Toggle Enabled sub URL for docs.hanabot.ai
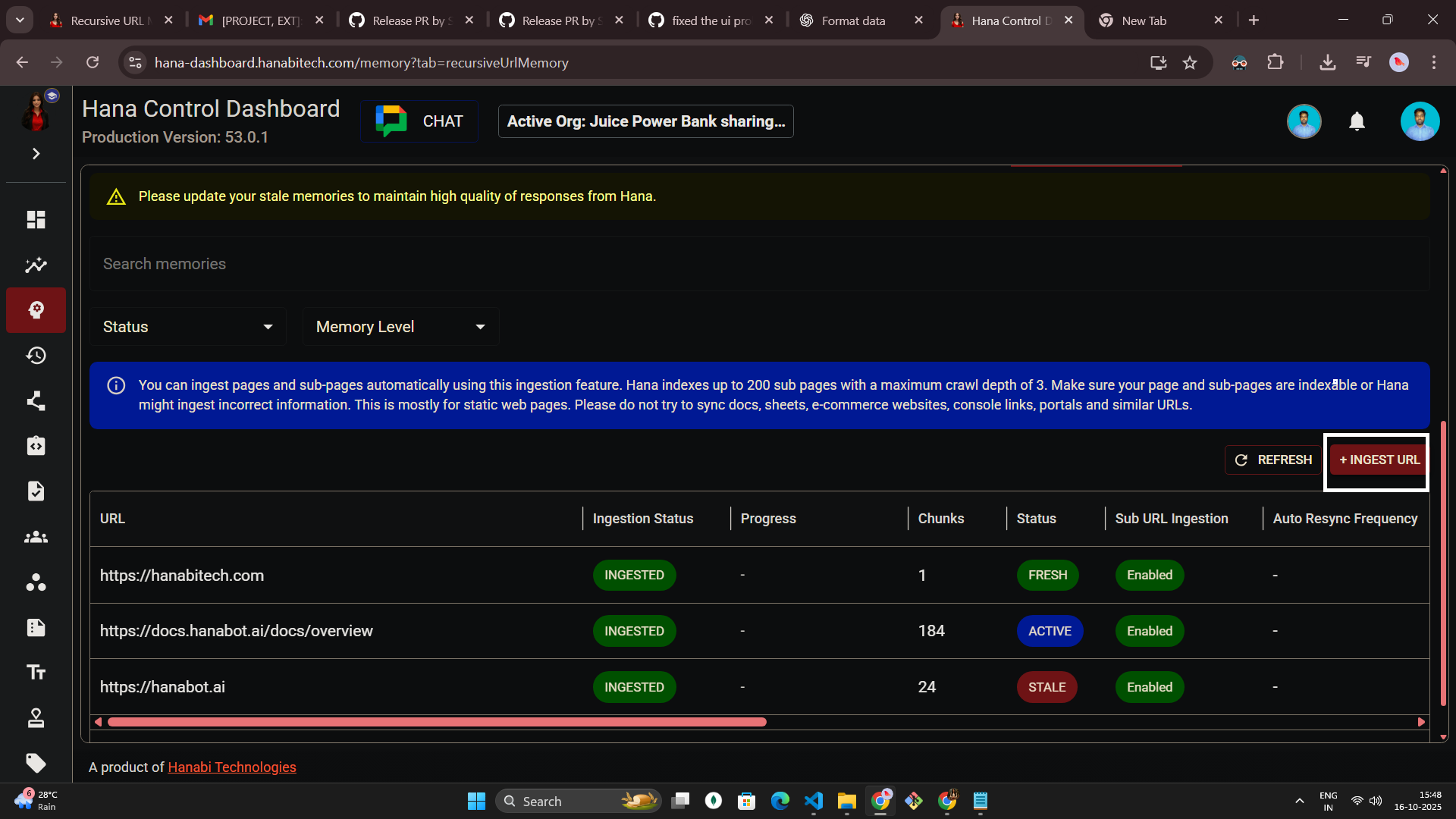This screenshot has height=819, width=1456. tap(1149, 631)
